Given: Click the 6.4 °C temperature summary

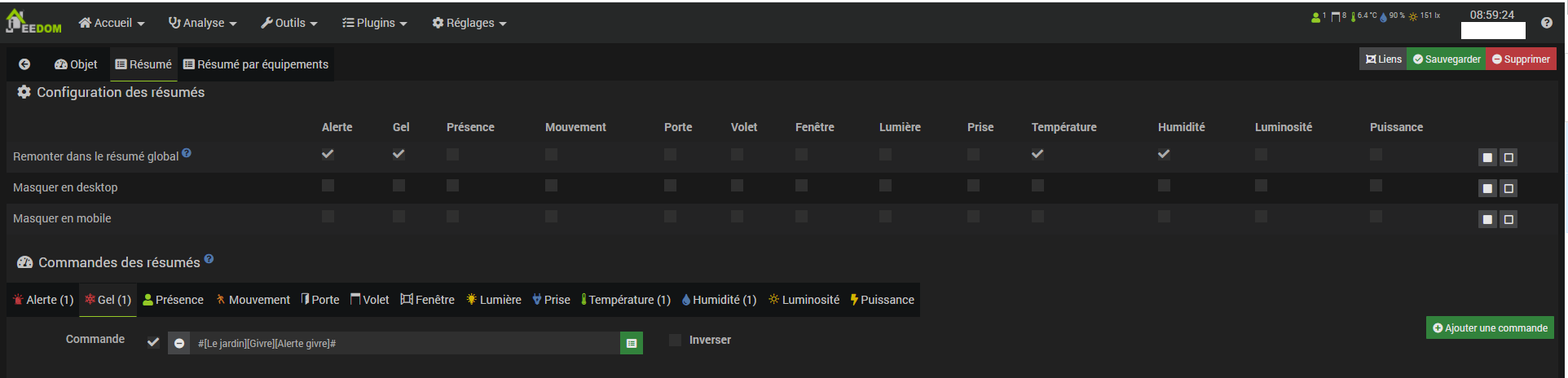Looking at the screenshot, I should coord(1363,16).
